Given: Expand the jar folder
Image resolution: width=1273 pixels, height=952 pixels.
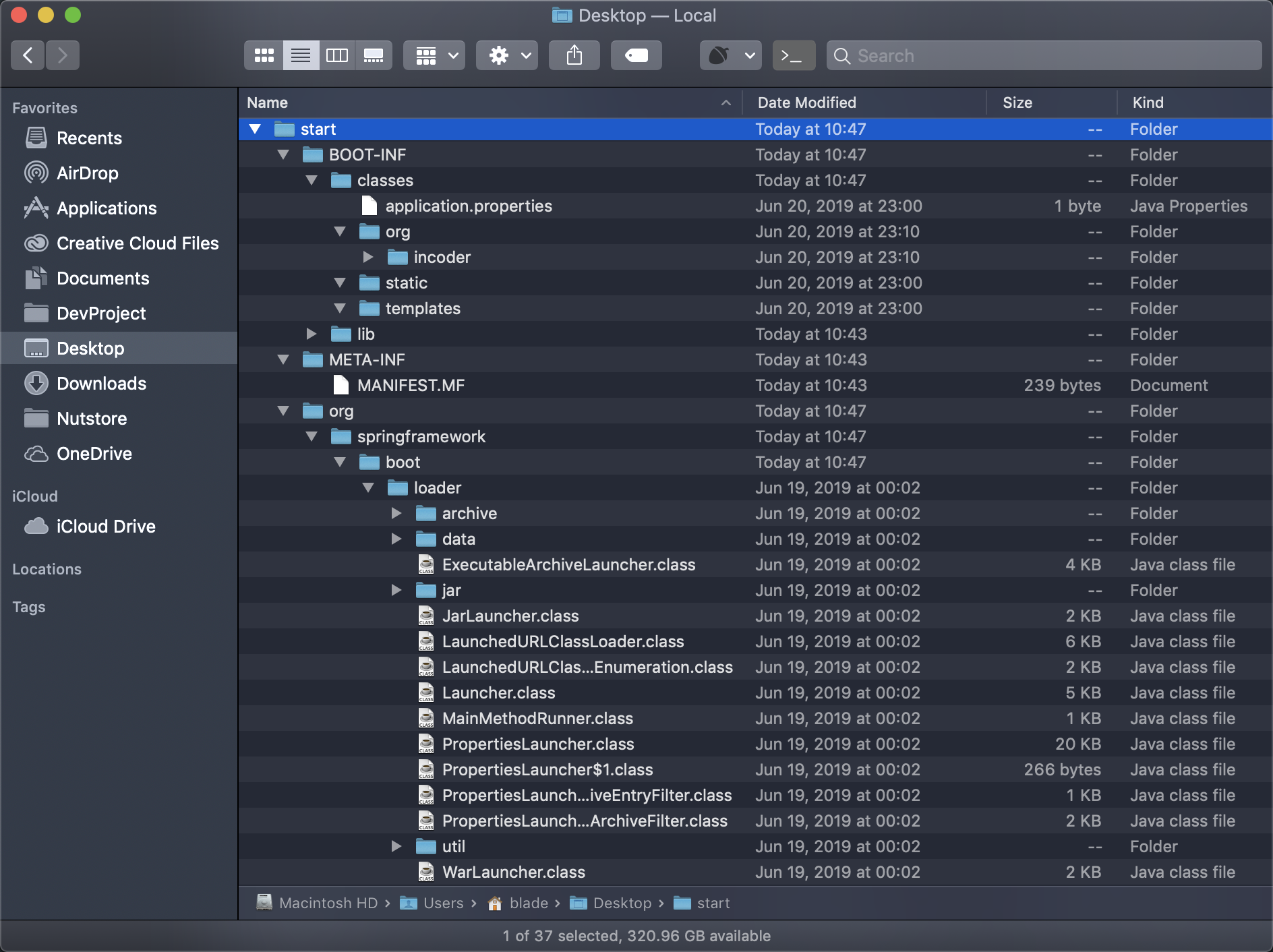Looking at the screenshot, I should tap(396, 590).
